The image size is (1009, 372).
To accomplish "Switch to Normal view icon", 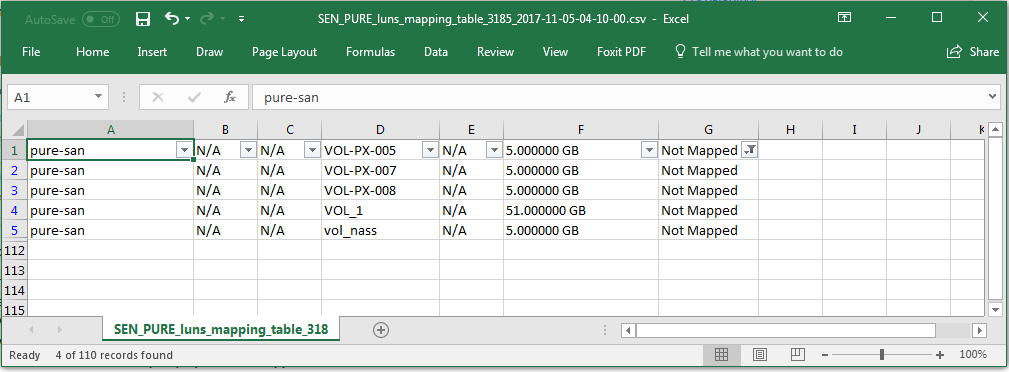I will 721,354.
